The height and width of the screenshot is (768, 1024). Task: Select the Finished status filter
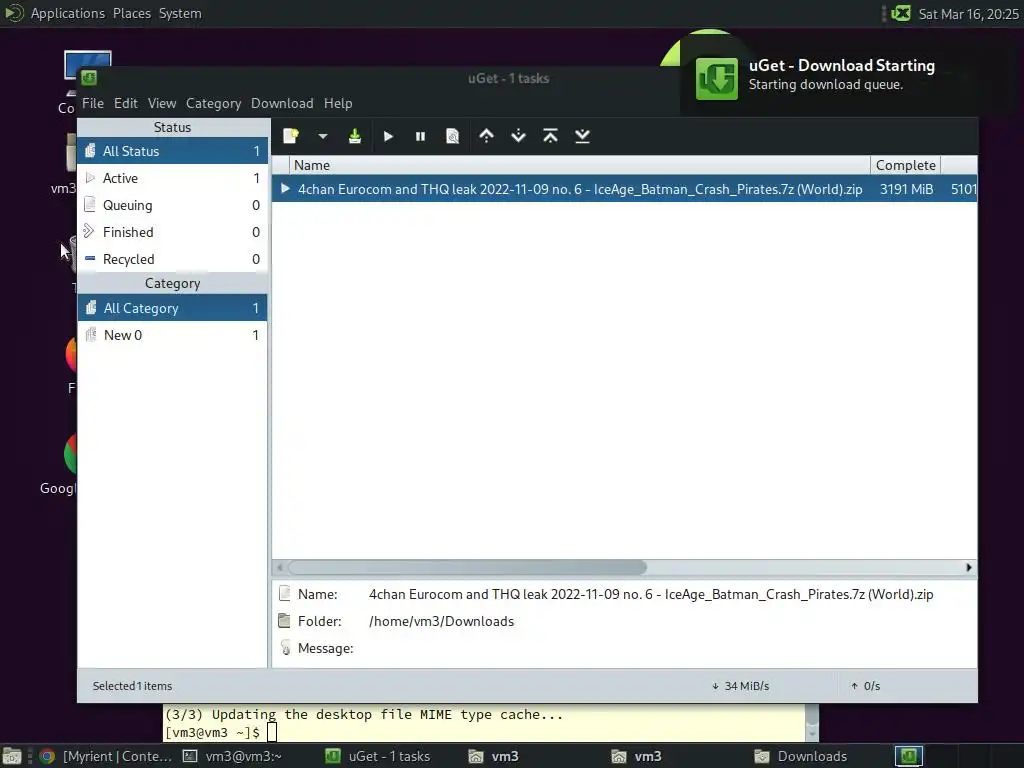(x=172, y=232)
